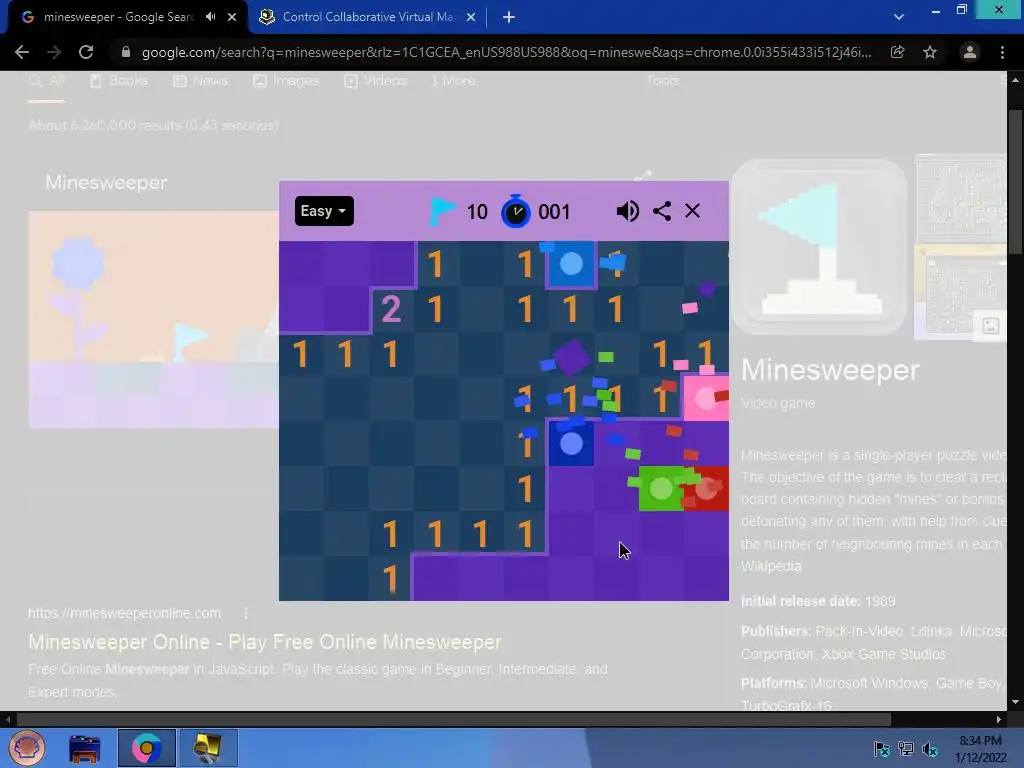The width and height of the screenshot is (1024, 768).
Task: Open Chrome three-dot menu
Action: coord(1002,52)
